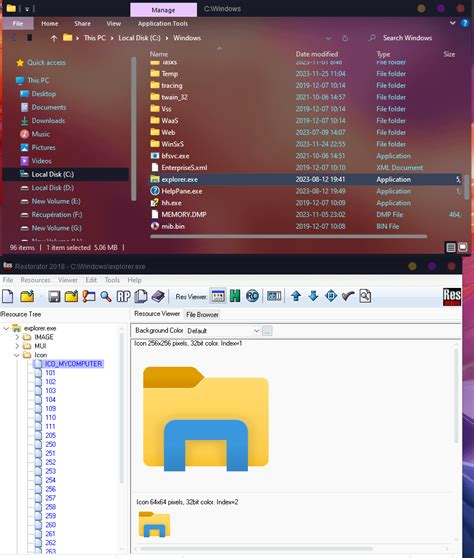The image size is (474, 558).
Task: Click the purple book help icon
Action: coord(158,296)
